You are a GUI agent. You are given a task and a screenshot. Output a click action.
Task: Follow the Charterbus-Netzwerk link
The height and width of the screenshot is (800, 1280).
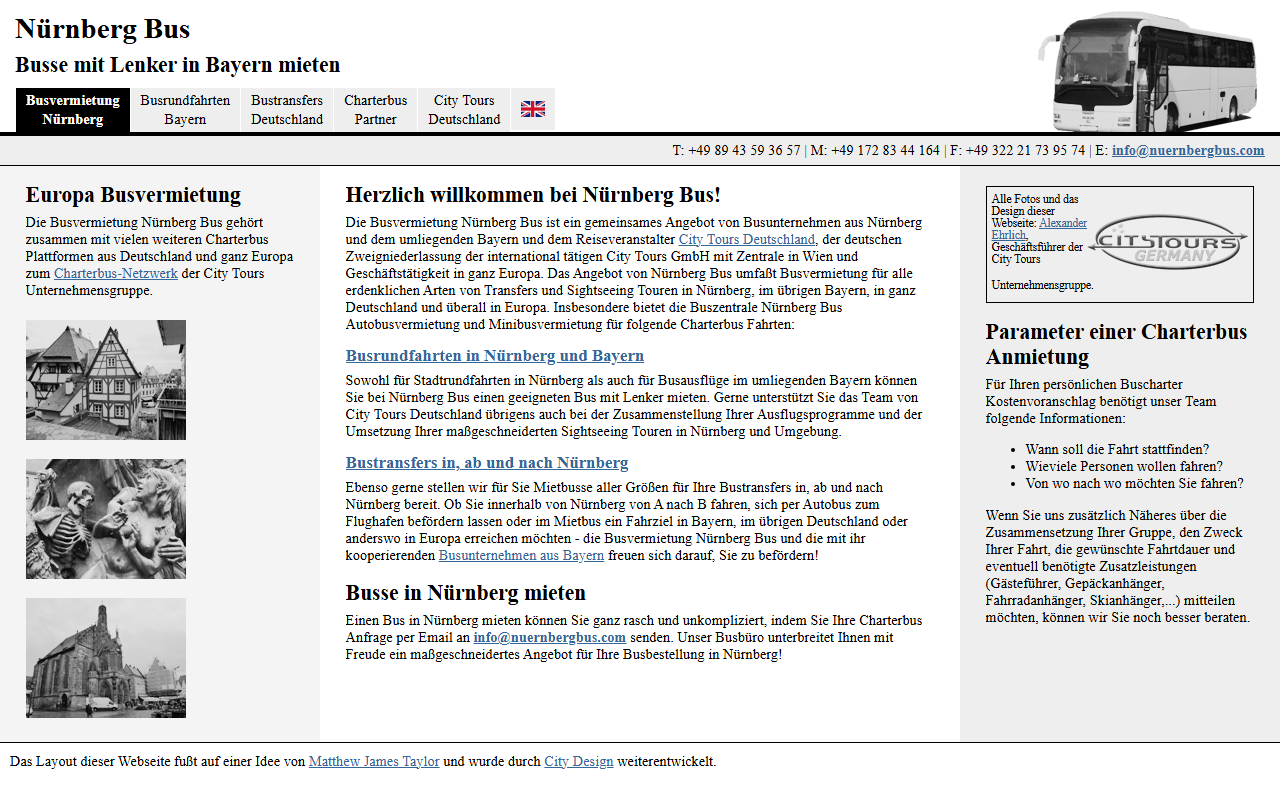coord(116,273)
